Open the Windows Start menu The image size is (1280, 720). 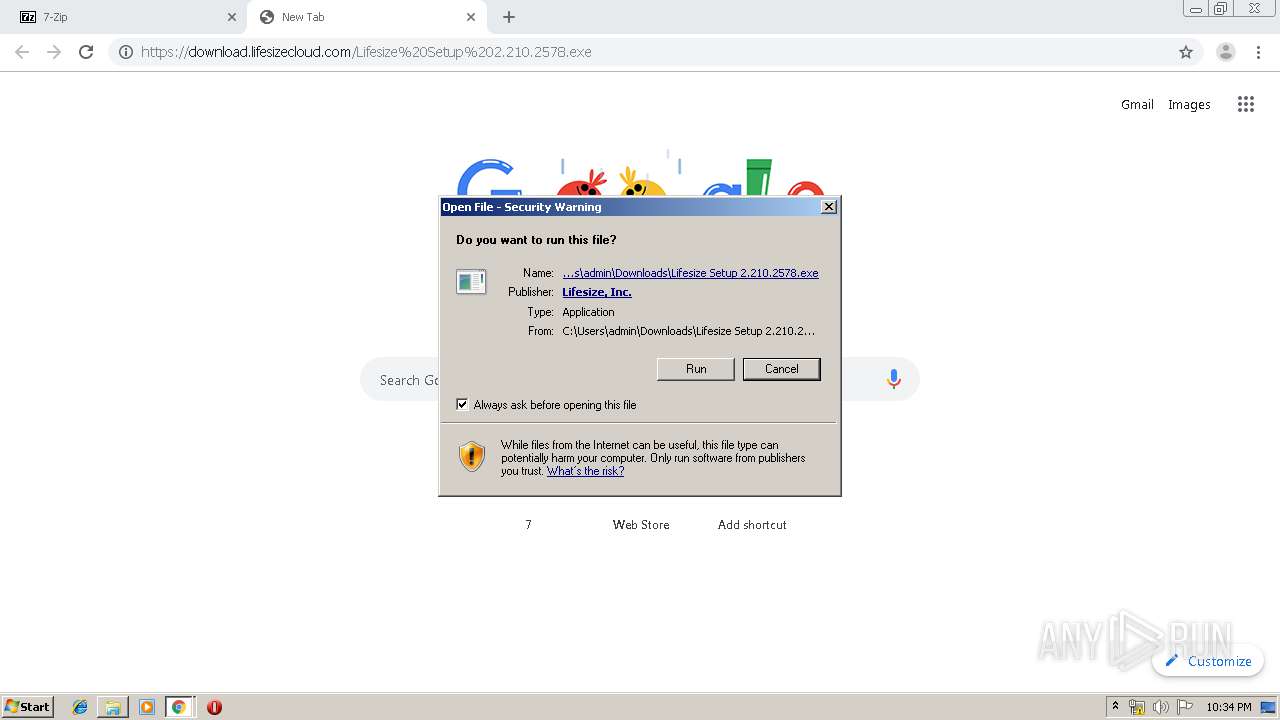coord(28,706)
